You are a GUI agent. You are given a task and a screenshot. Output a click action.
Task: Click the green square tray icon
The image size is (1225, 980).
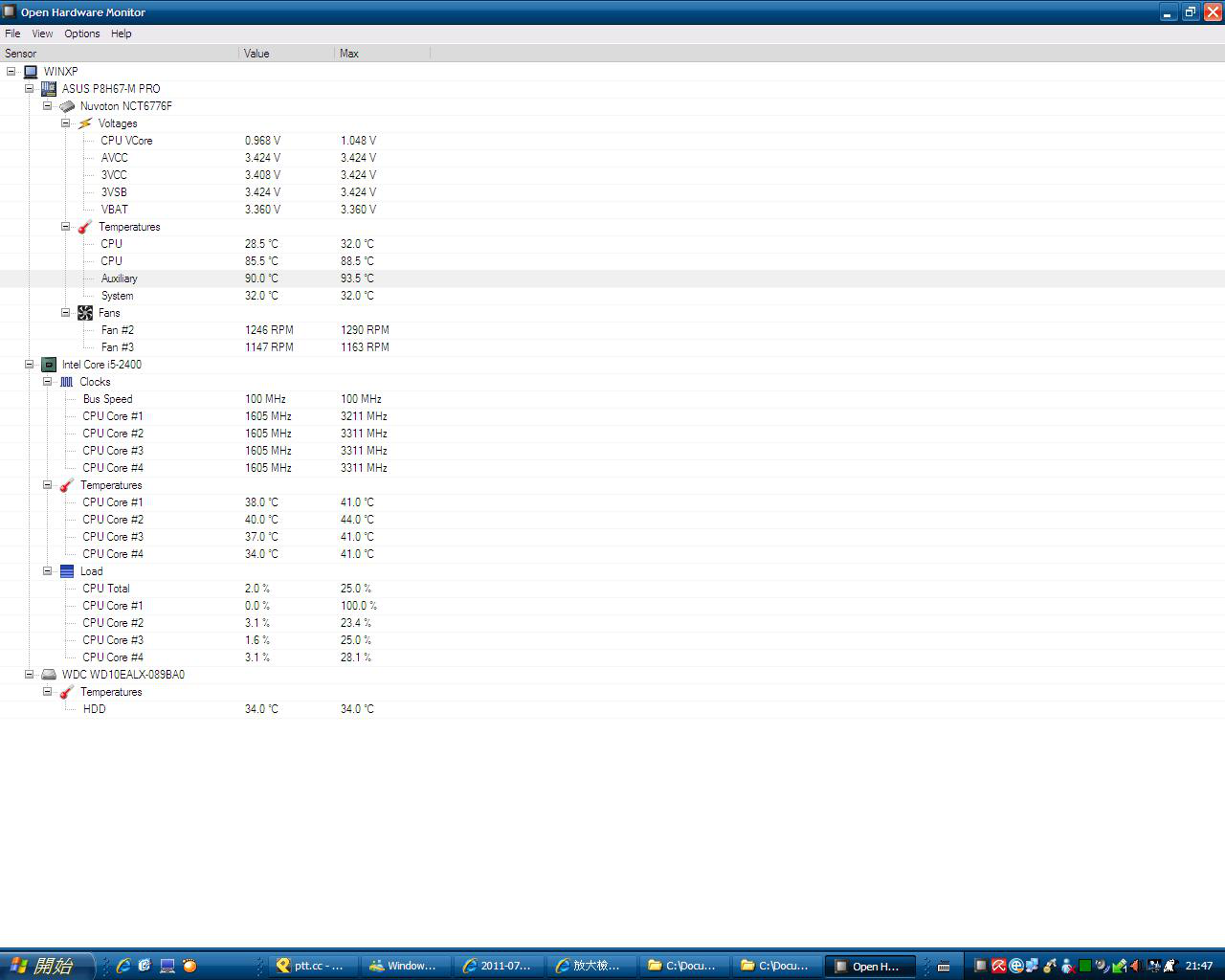click(x=1085, y=966)
